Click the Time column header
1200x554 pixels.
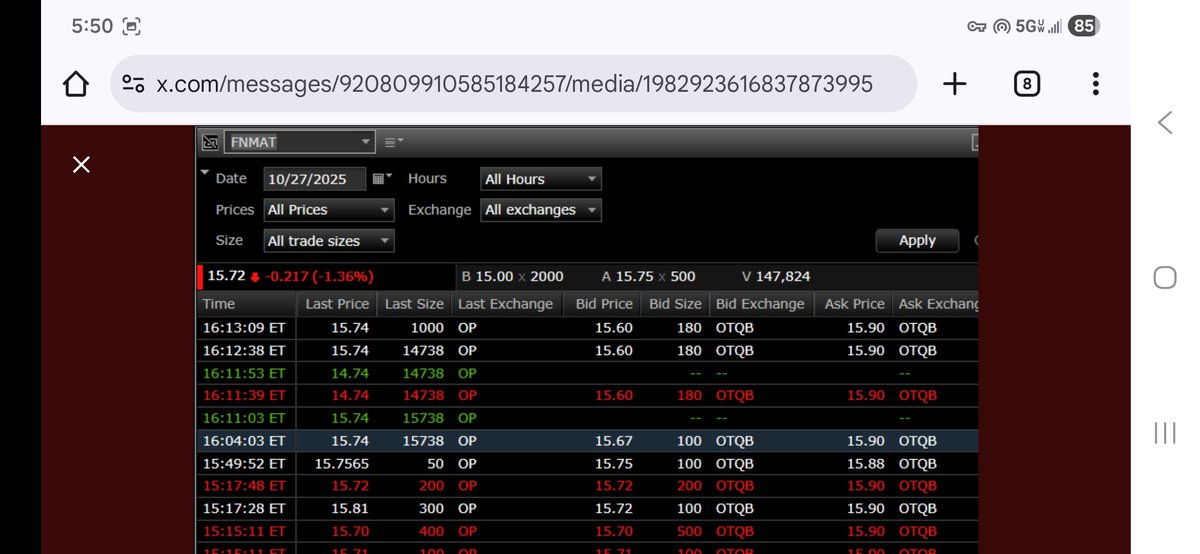click(x=247, y=304)
